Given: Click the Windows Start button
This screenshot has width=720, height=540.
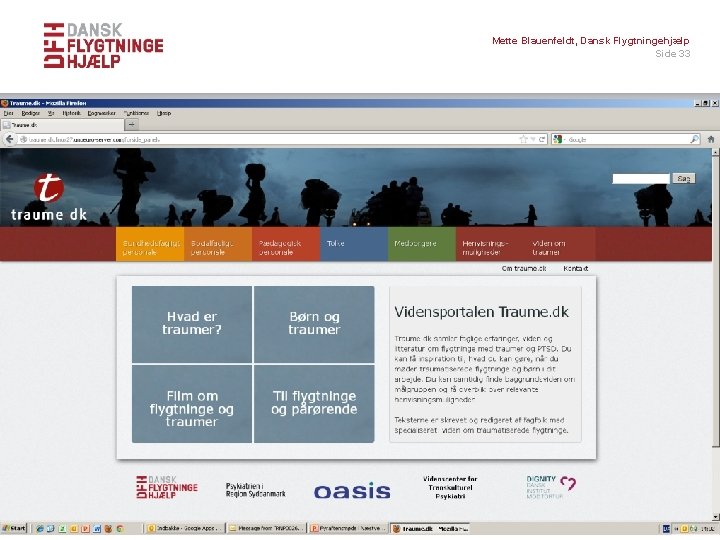Looking at the screenshot, I should 14,529.
